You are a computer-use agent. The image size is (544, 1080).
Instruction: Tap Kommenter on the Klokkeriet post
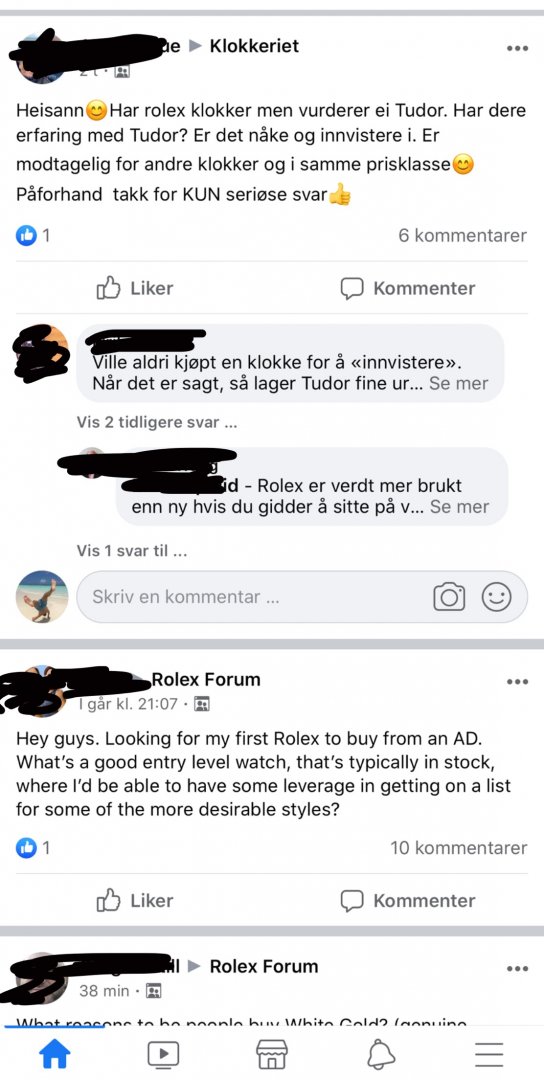[x=408, y=288]
